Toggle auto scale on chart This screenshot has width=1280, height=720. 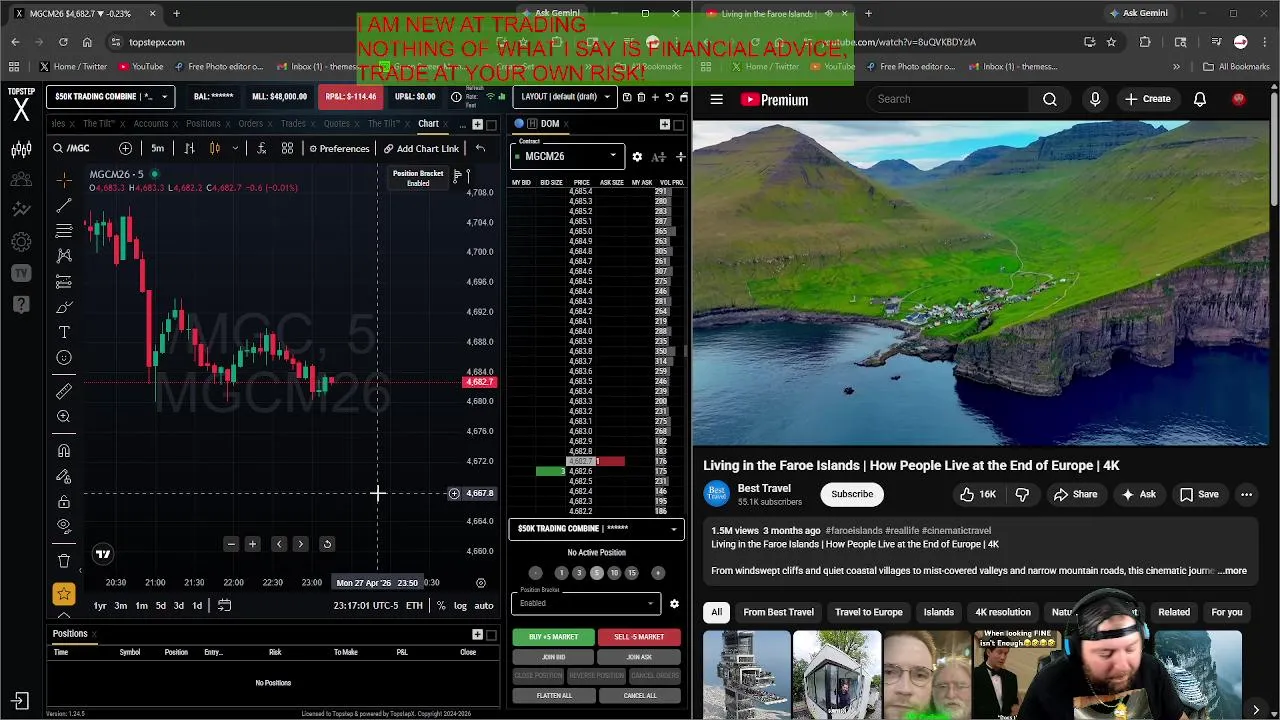484,606
